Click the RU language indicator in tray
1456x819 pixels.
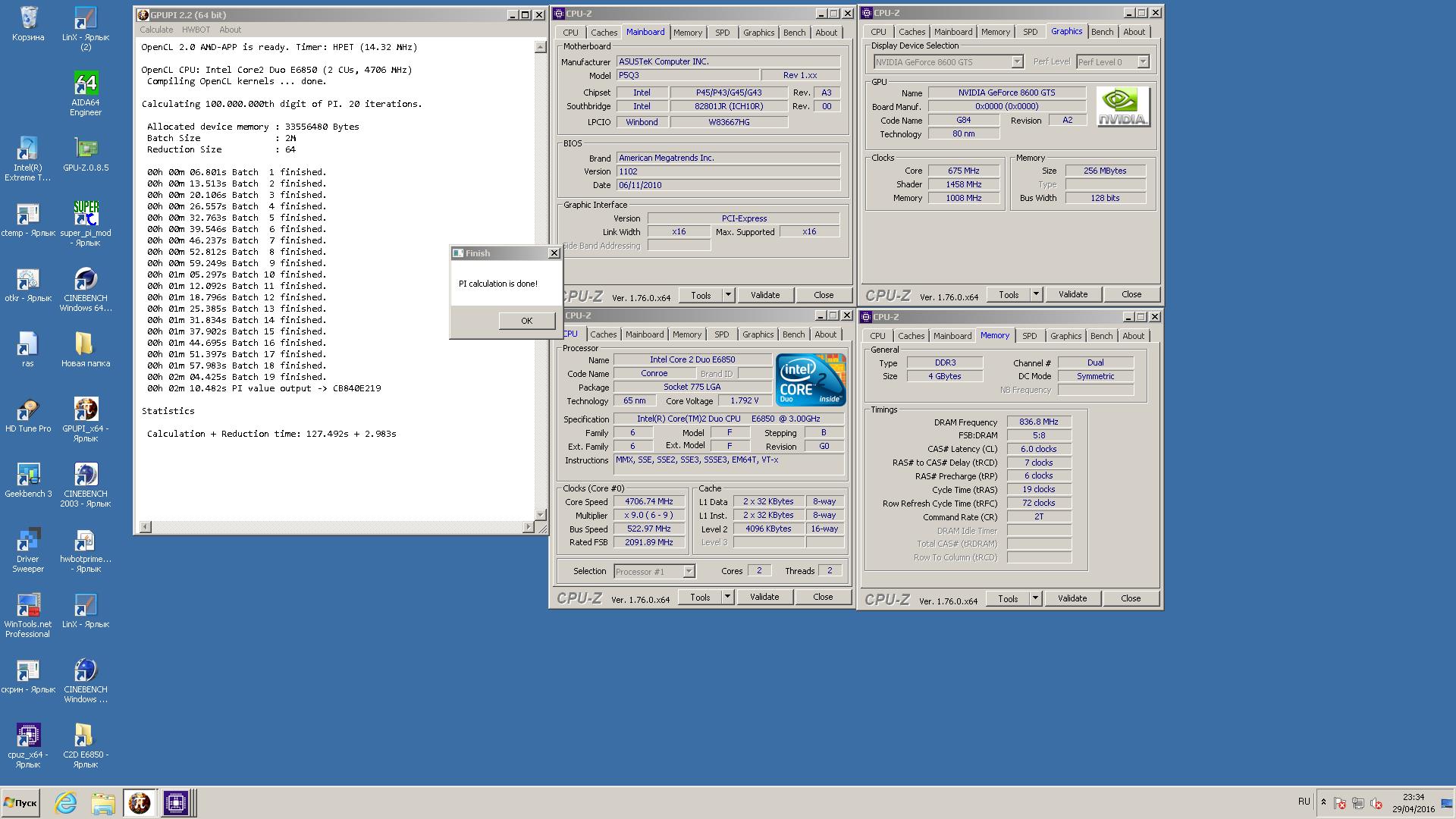click(x=1304, y=802)
